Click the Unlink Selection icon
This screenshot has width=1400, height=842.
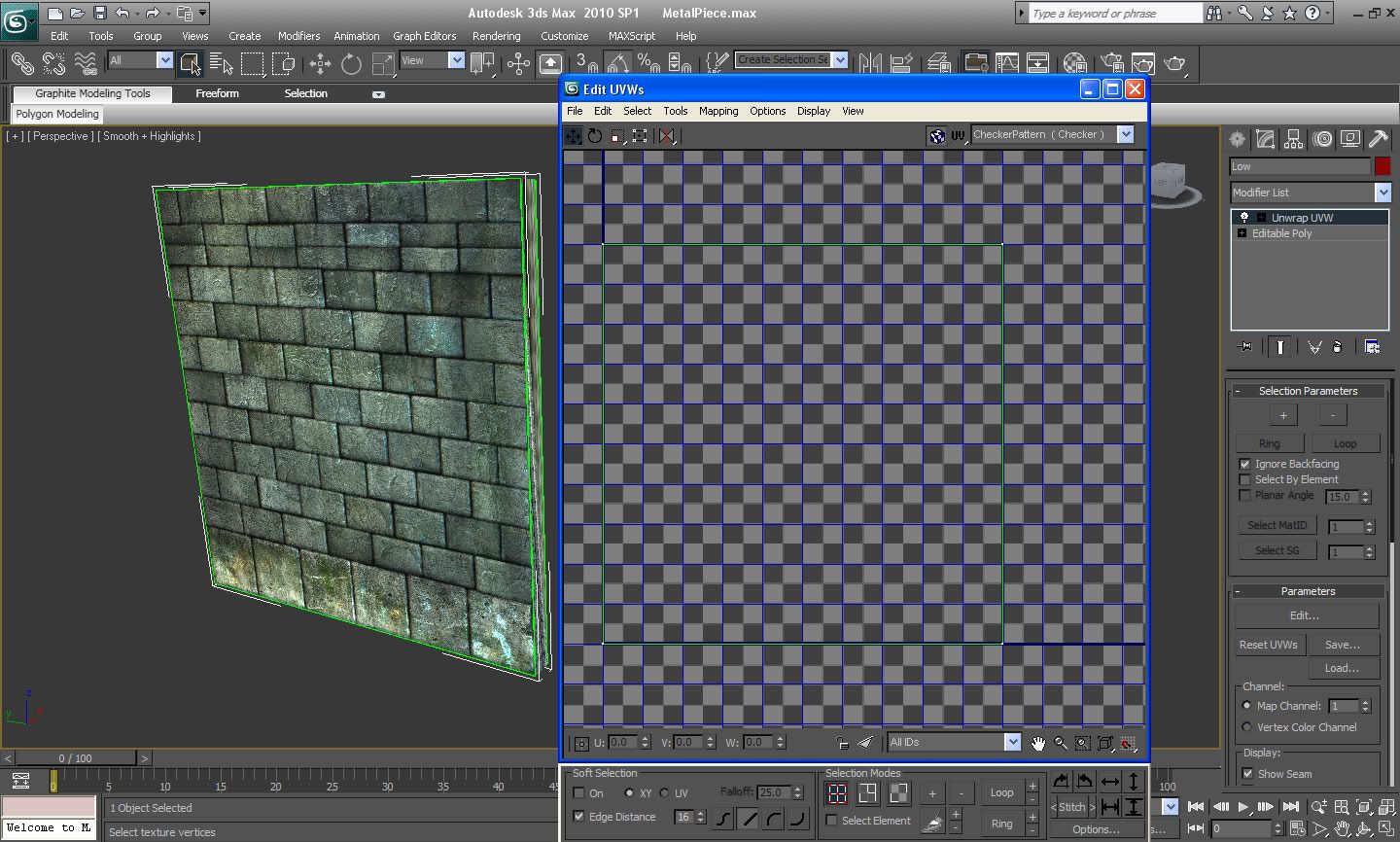[x=53, y=63]
